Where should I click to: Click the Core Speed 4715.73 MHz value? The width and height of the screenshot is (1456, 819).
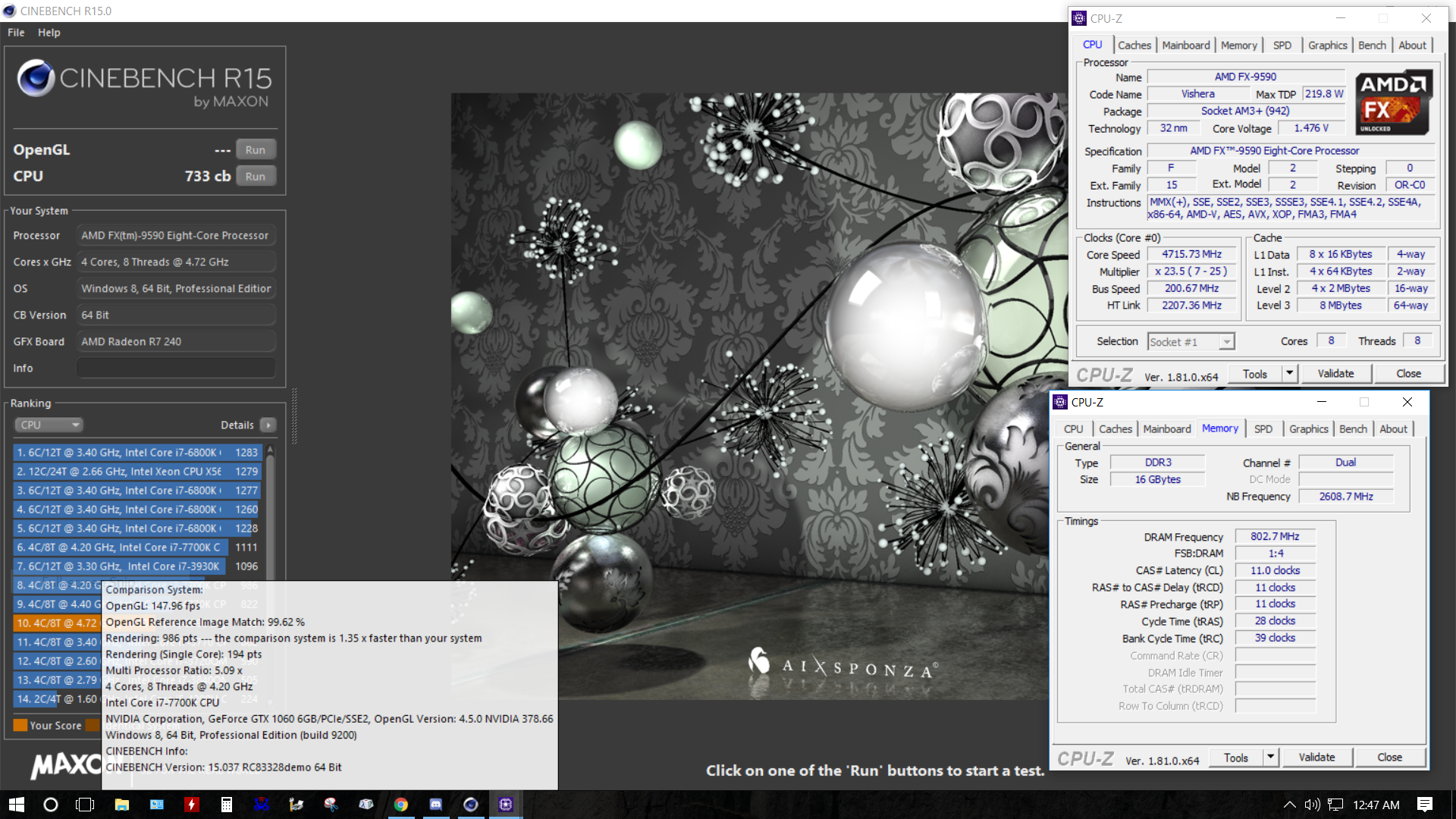pos(1191,255)
